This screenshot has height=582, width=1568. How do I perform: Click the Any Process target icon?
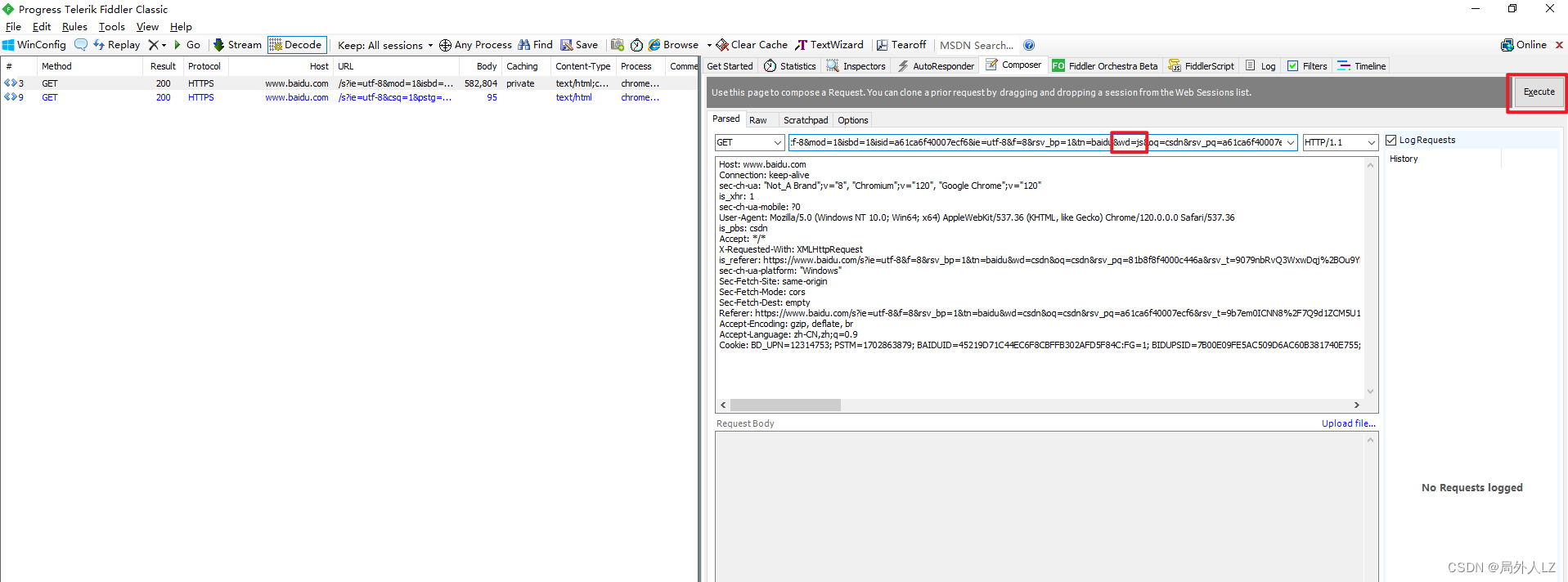tap(445, 45)
